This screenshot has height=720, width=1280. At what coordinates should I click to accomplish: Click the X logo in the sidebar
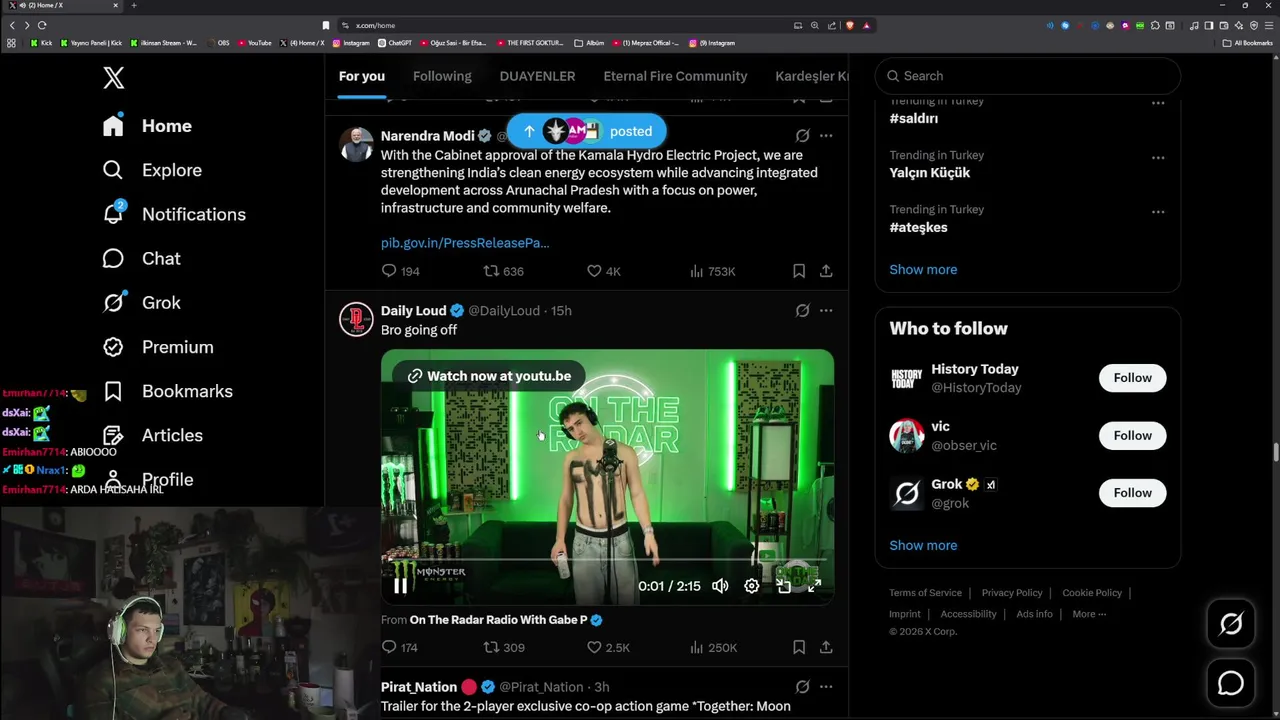click(113, 77)
